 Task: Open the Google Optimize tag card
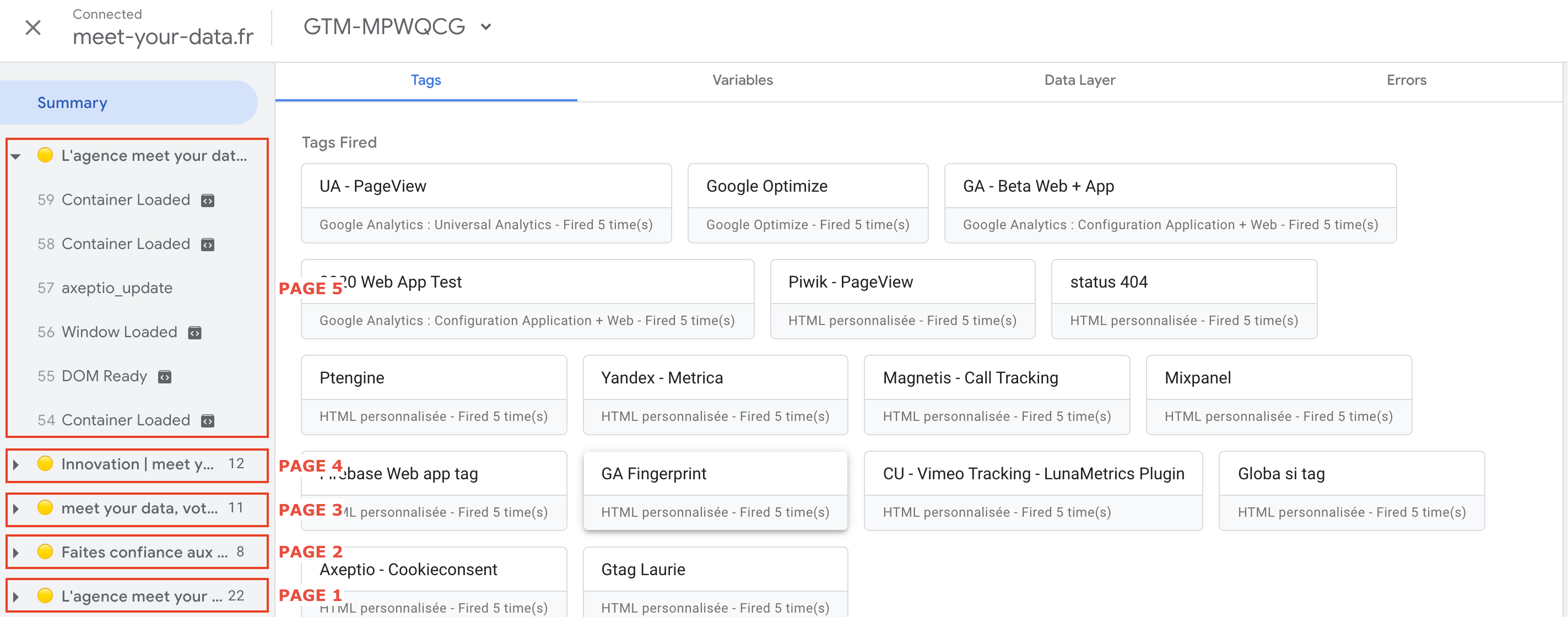(807, 203)
